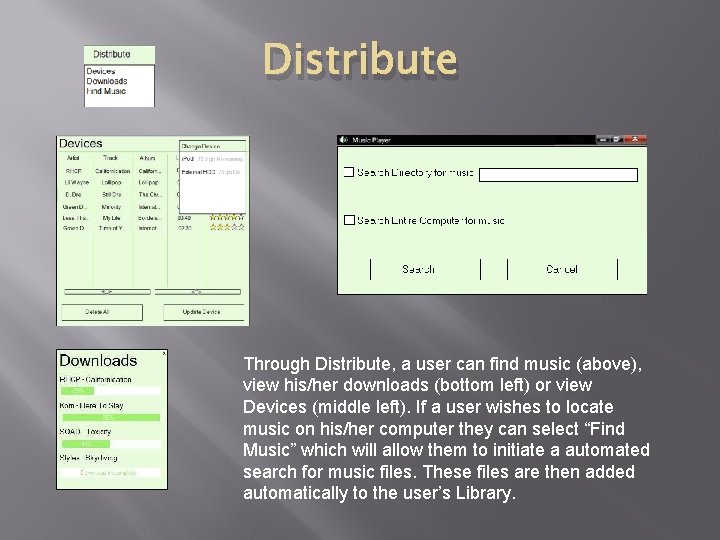
Task: Select the Korn - Here To Stay download label
Action: (x=91, y=405)
